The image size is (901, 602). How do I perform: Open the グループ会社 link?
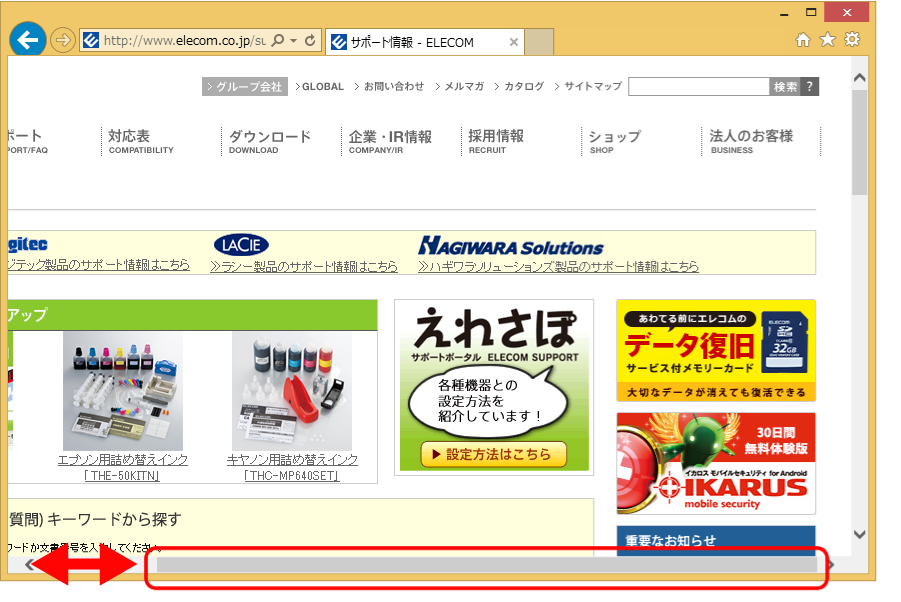tap(245, 87)
